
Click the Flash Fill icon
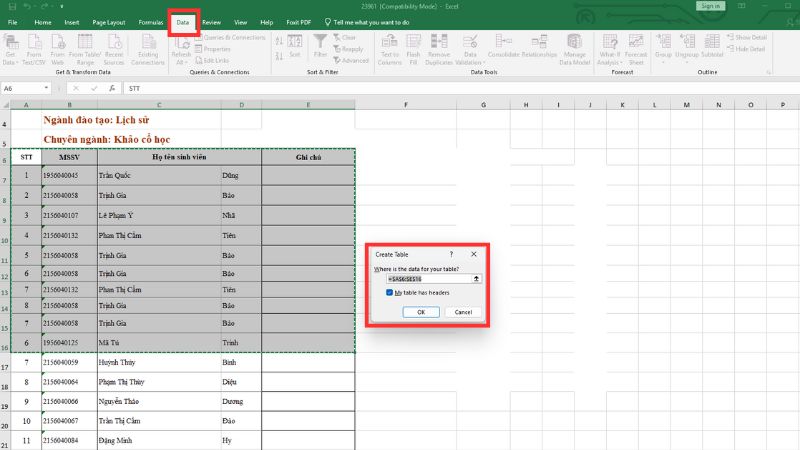coord(412,46)
